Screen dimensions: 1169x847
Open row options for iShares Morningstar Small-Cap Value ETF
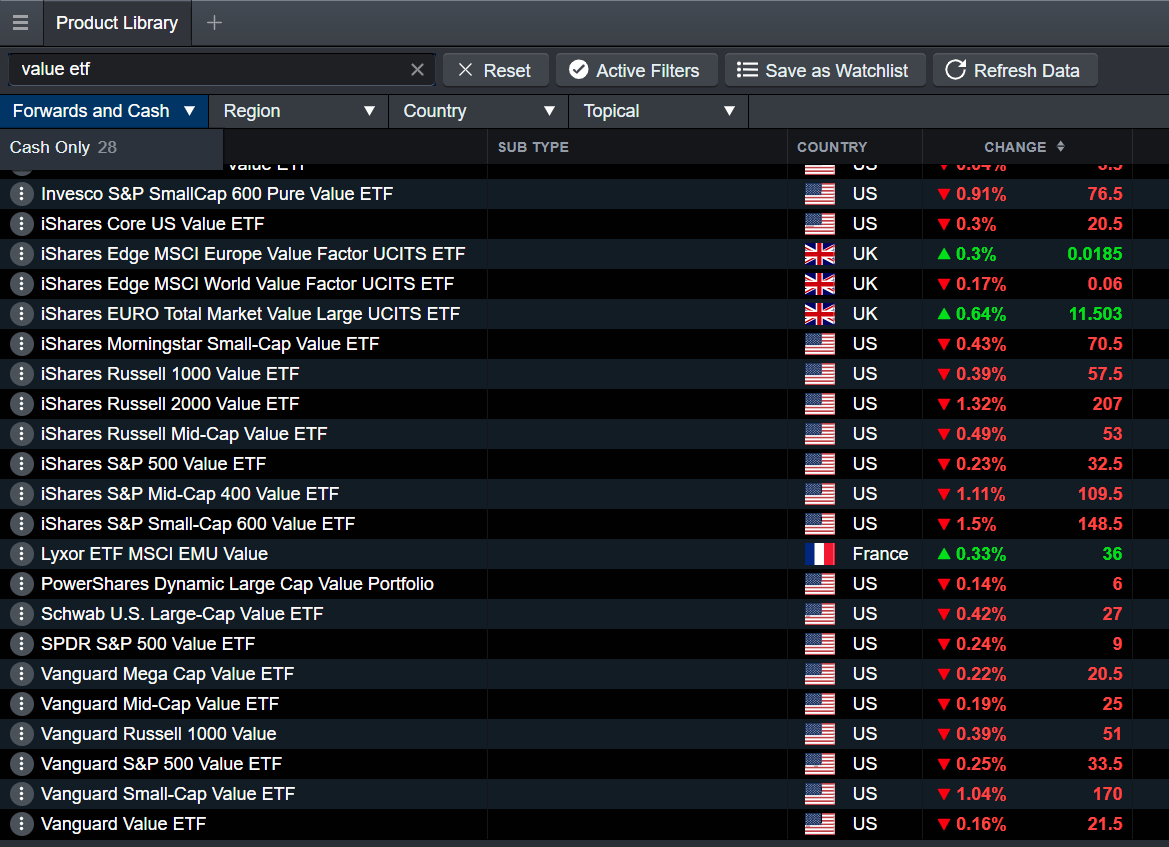(22, 344)
